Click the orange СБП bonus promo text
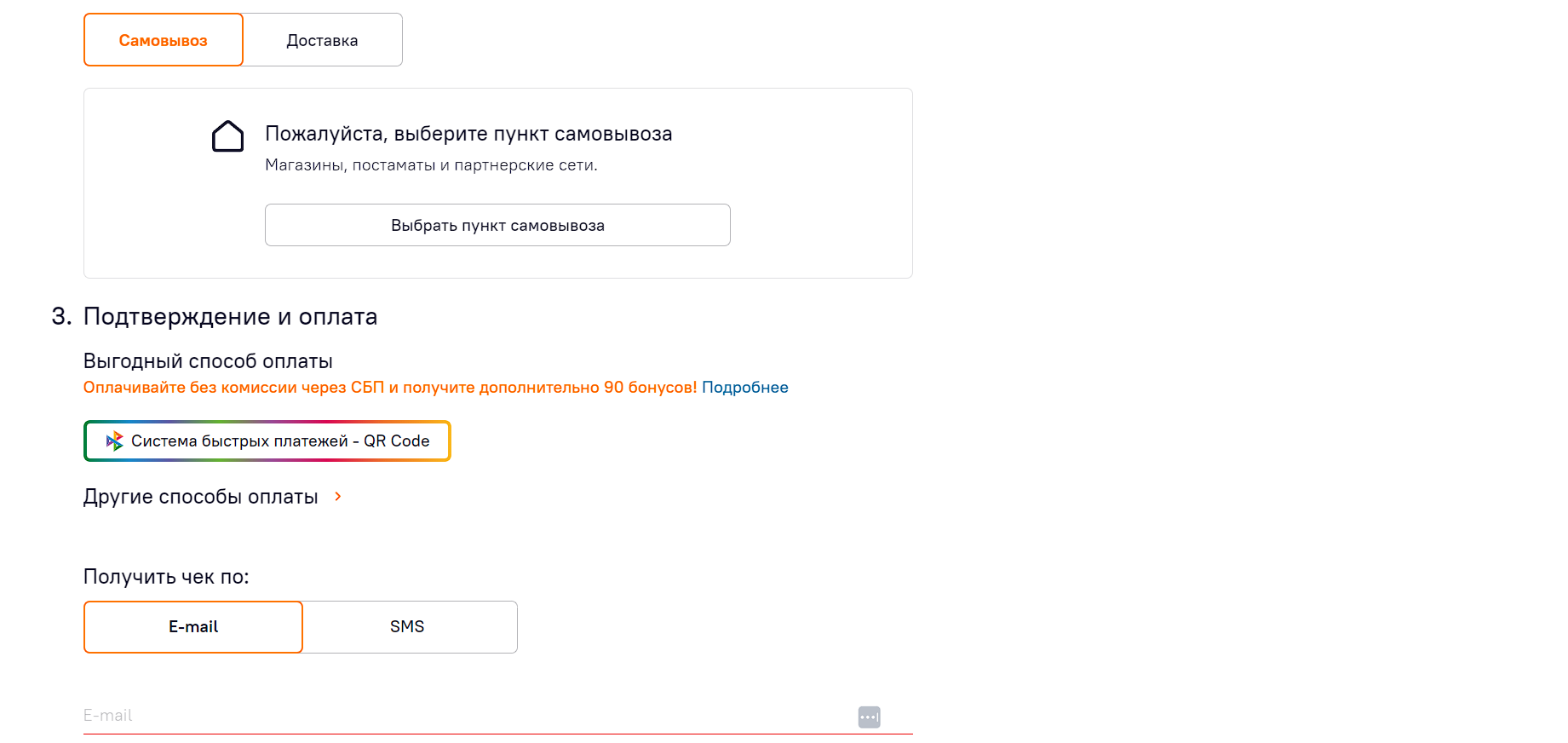The image size is (1568, 743). (390, 388)
